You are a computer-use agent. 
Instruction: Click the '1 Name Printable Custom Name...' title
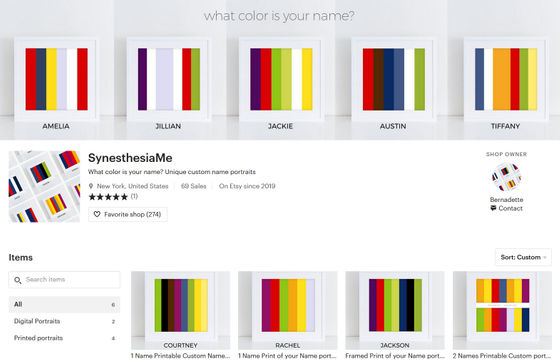(x=180, y=356)
